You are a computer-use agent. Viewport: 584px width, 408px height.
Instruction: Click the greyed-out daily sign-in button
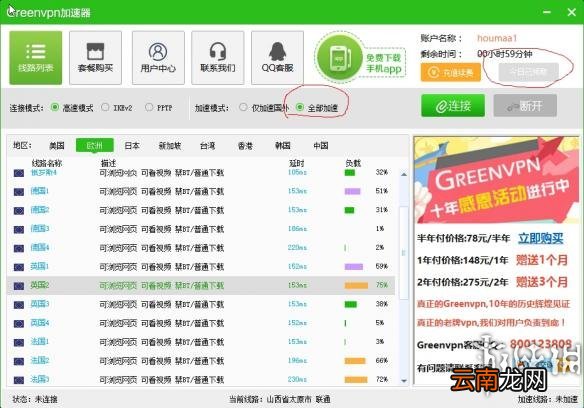pyautogui.click(x=529, y=72)
